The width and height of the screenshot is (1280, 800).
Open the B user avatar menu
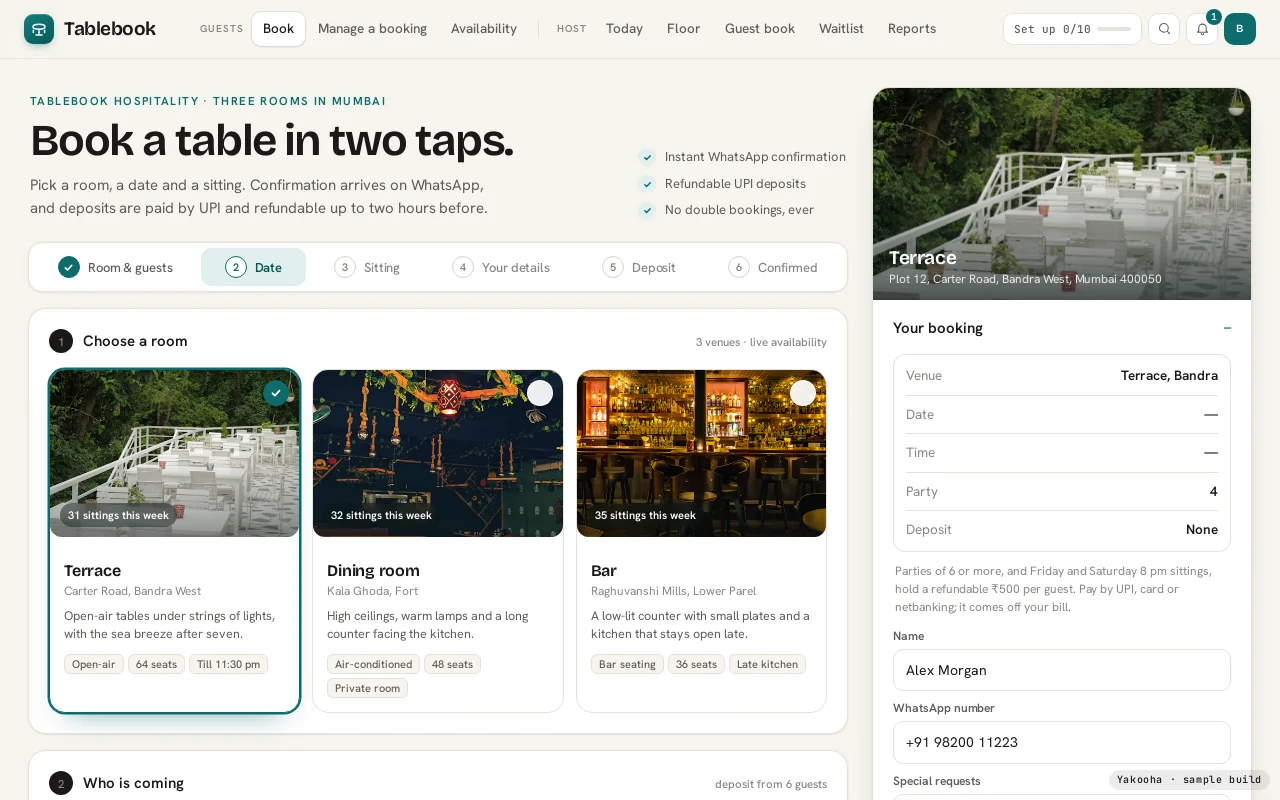pos(1240,29)
